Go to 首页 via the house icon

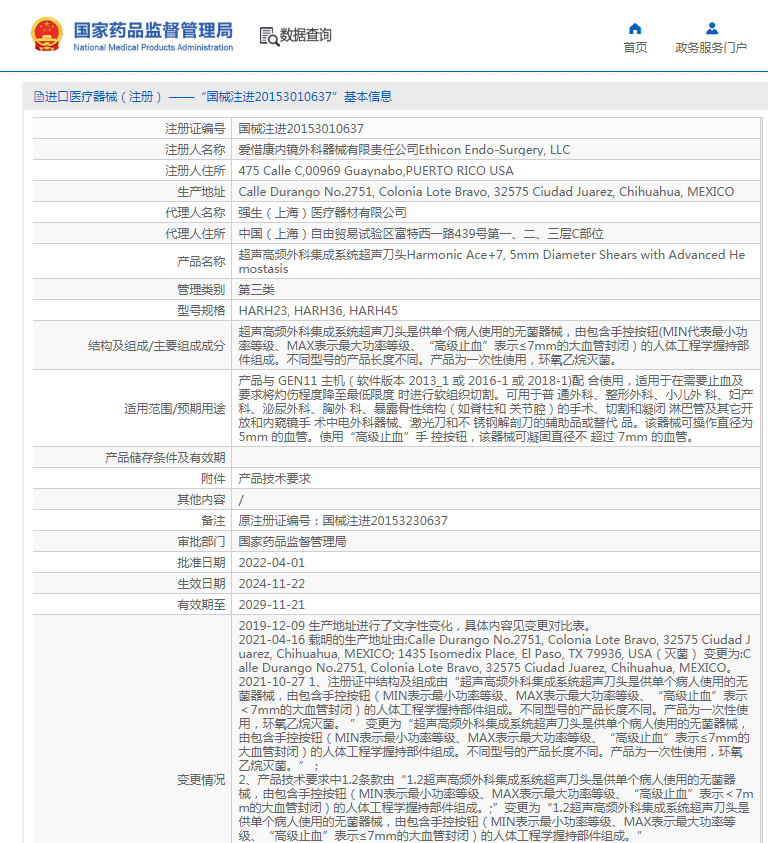click(x=635, y=28)
